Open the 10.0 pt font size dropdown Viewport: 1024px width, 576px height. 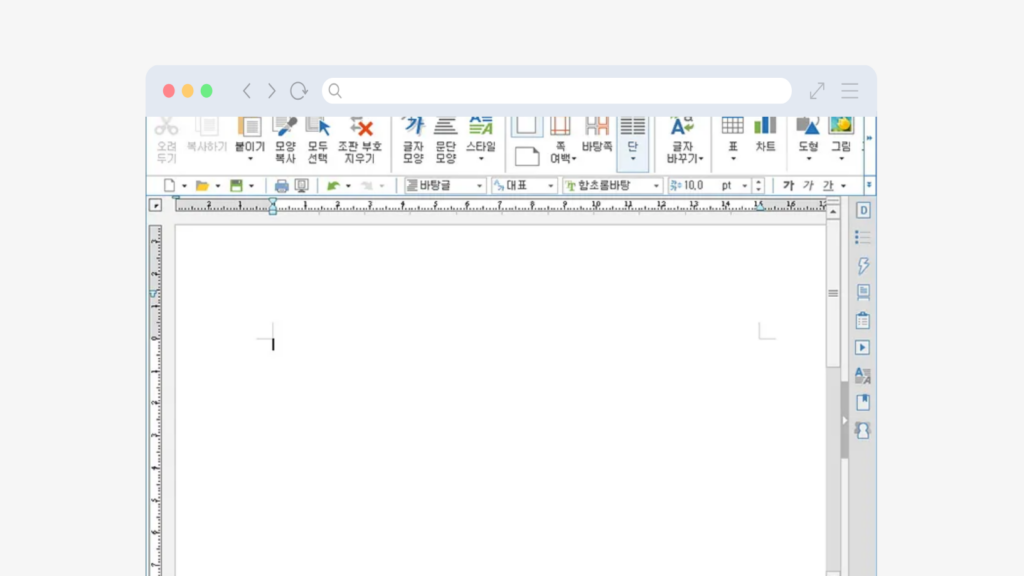coord(742,186)
